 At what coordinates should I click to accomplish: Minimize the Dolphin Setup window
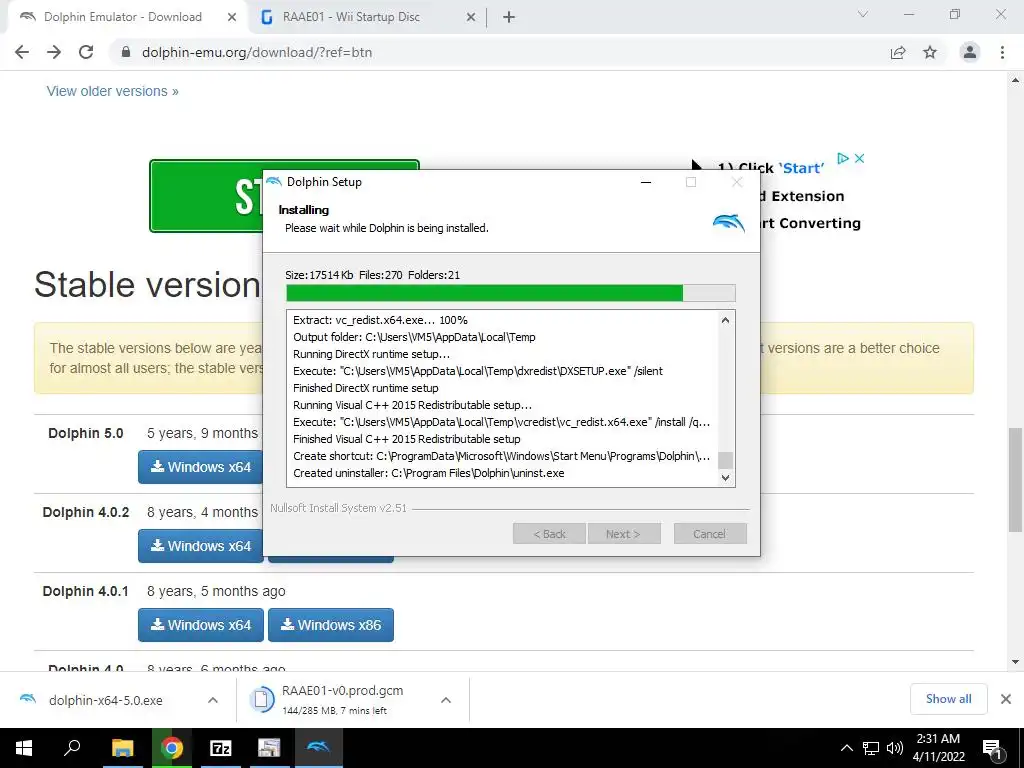pos(646,182)
